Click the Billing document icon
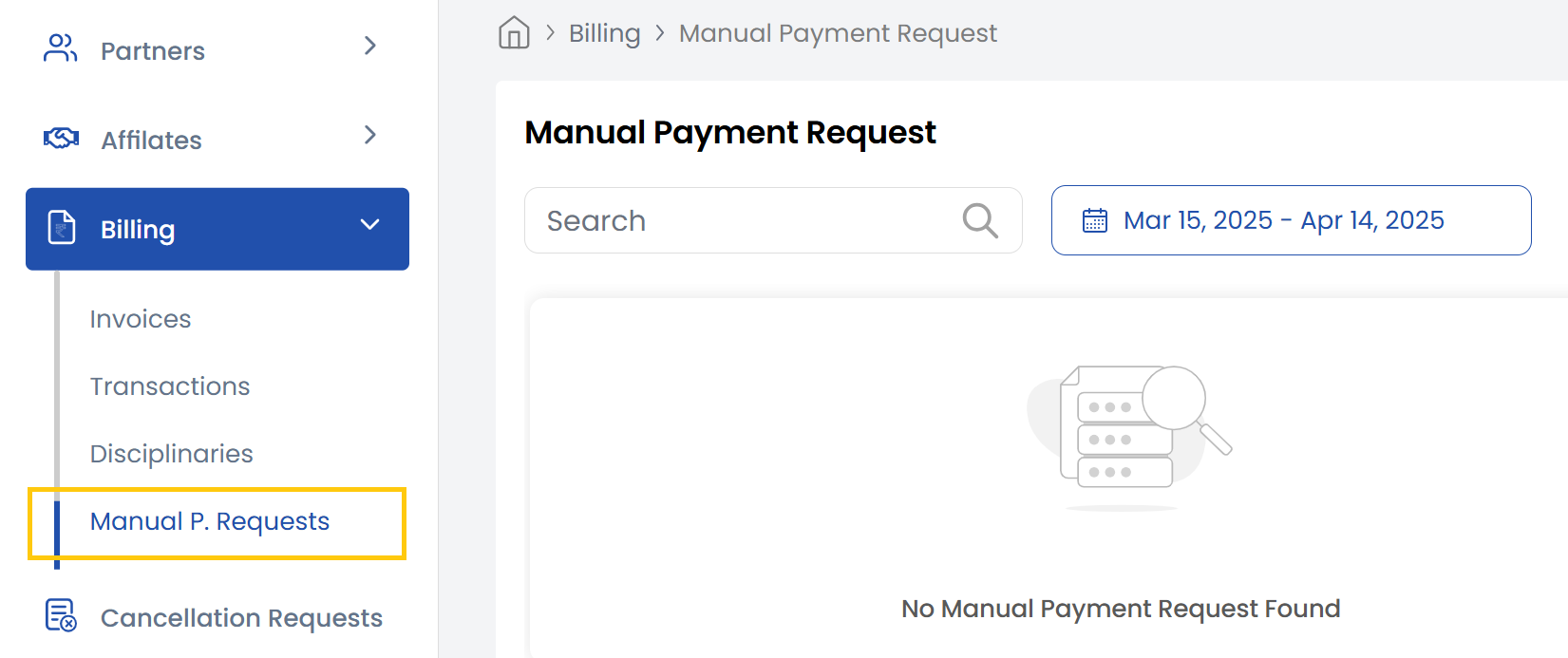 click(x=60, y=228)
